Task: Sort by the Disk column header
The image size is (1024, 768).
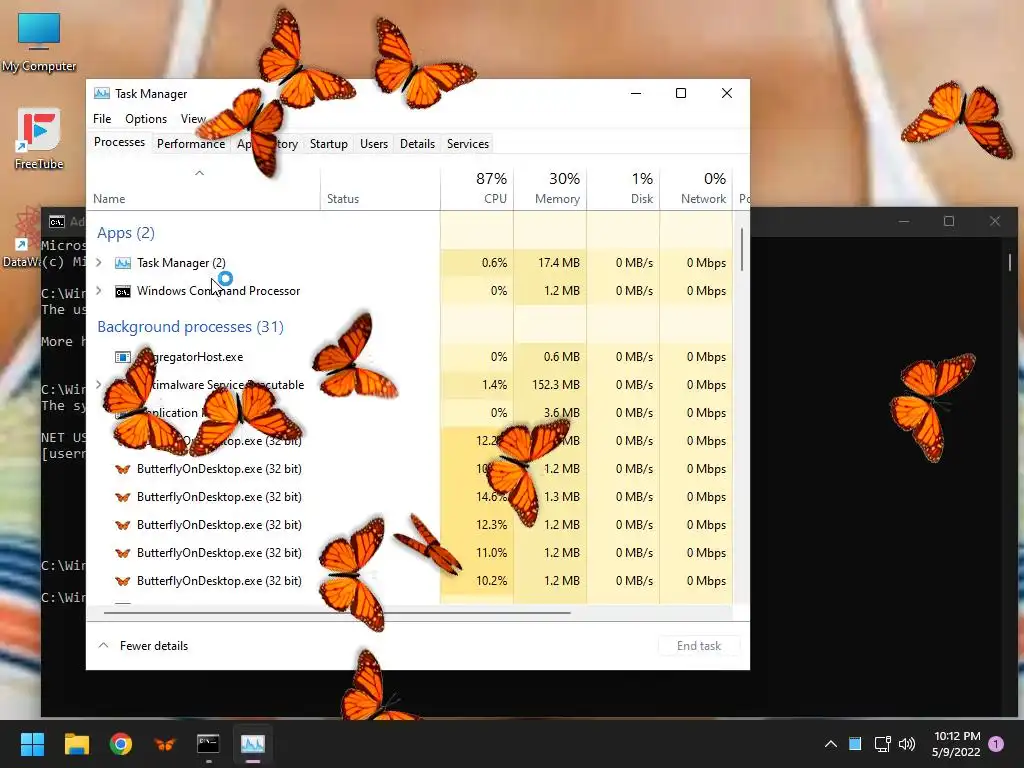Action: tap(623, 189)
